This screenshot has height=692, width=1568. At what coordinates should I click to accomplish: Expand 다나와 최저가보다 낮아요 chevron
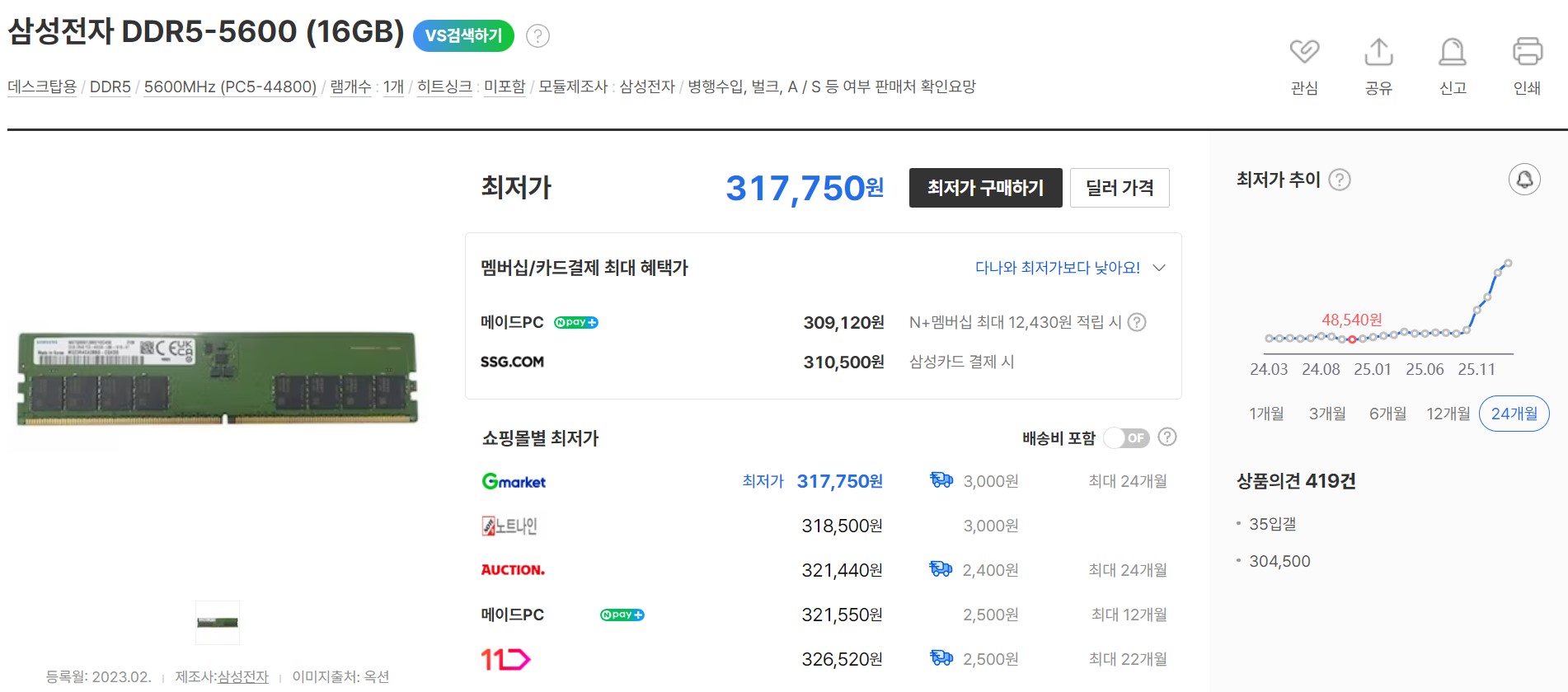1159,268
